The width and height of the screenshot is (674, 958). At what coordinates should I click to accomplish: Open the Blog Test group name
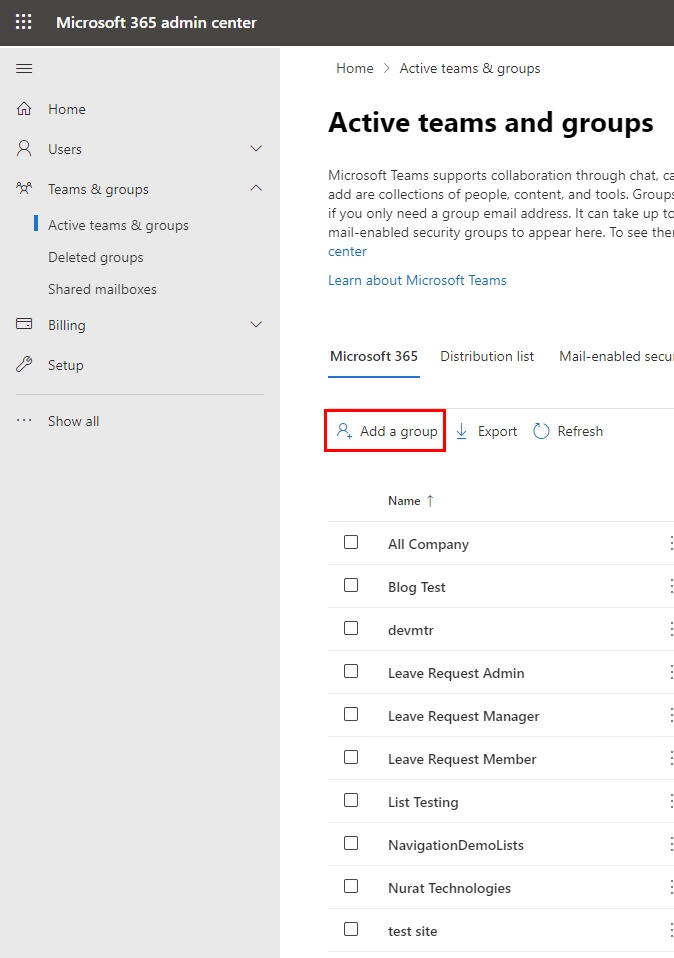(417, 587)
